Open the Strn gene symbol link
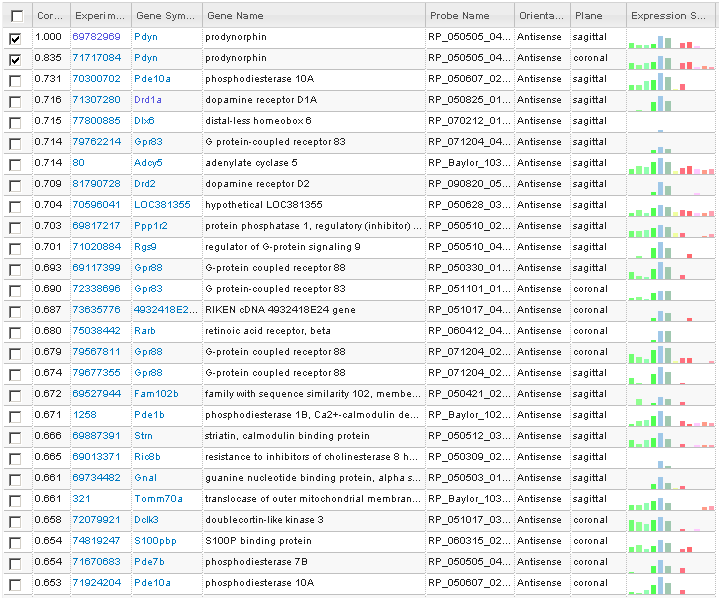This screenshot has width=719, height=598. (x=143, y=436)
